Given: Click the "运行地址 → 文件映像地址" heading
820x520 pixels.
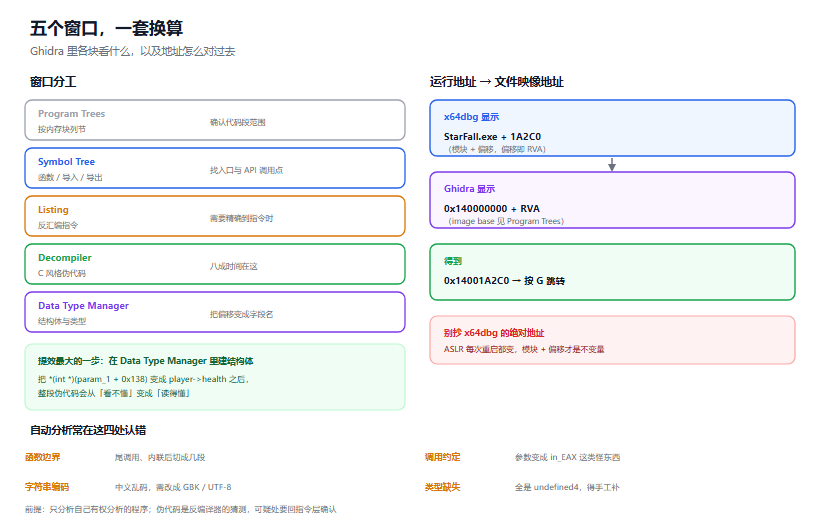Looking at the screenshot, I should click(496, 82).
